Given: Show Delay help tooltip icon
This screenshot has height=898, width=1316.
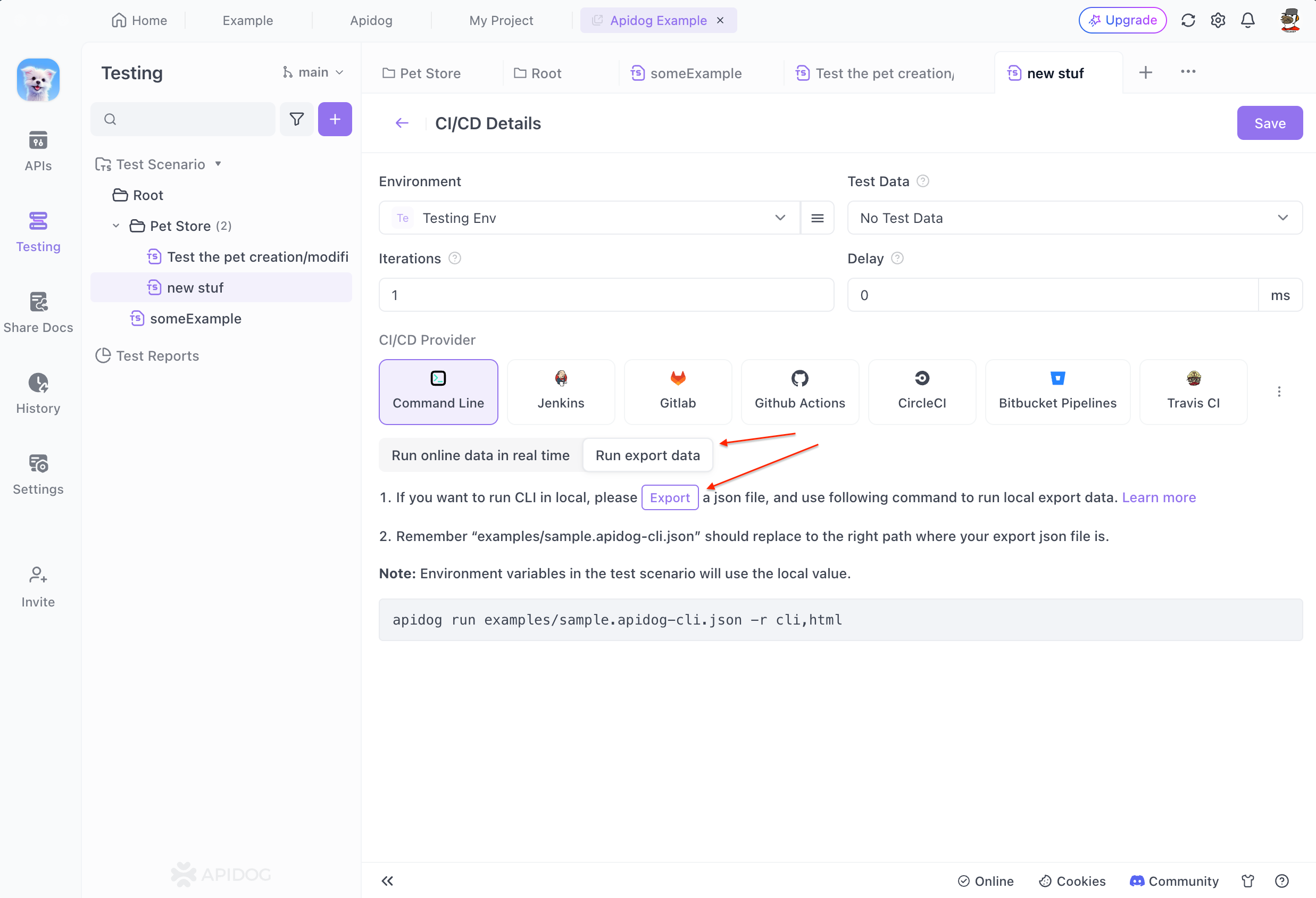Looking at the screenshot, I should click(x=897, y=258).
